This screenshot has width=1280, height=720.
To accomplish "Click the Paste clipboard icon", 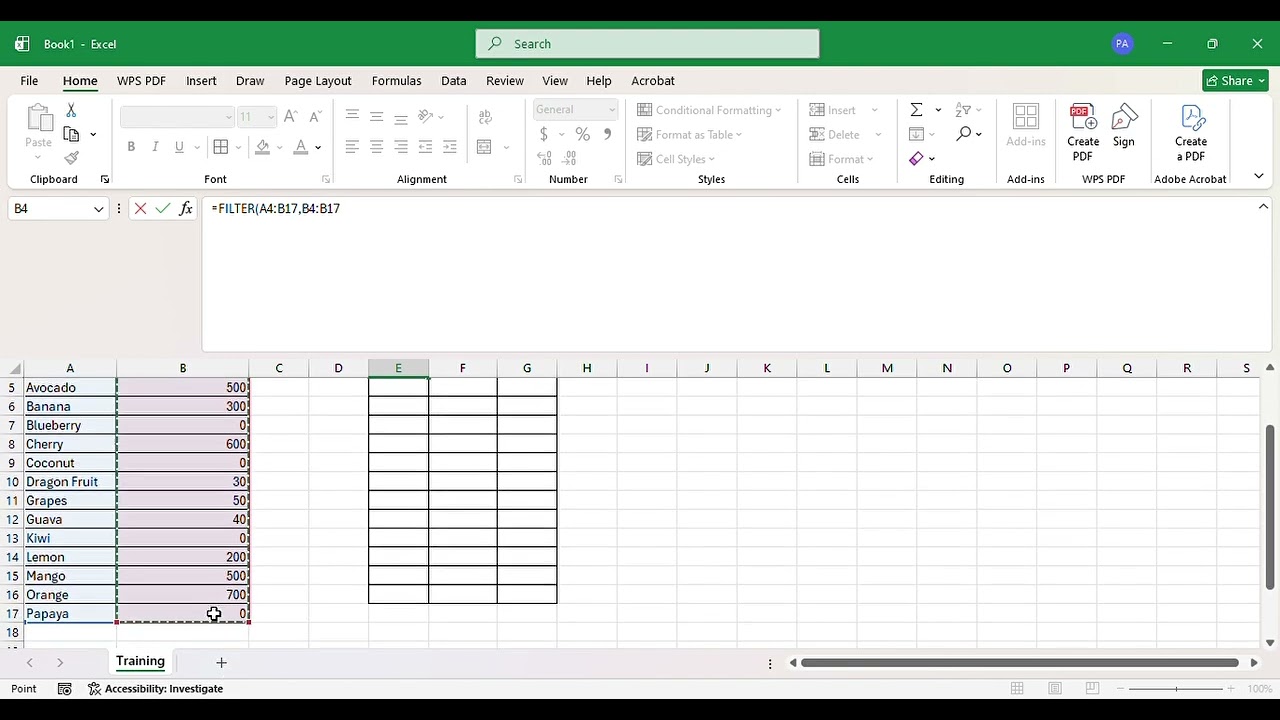I will 38,118.
